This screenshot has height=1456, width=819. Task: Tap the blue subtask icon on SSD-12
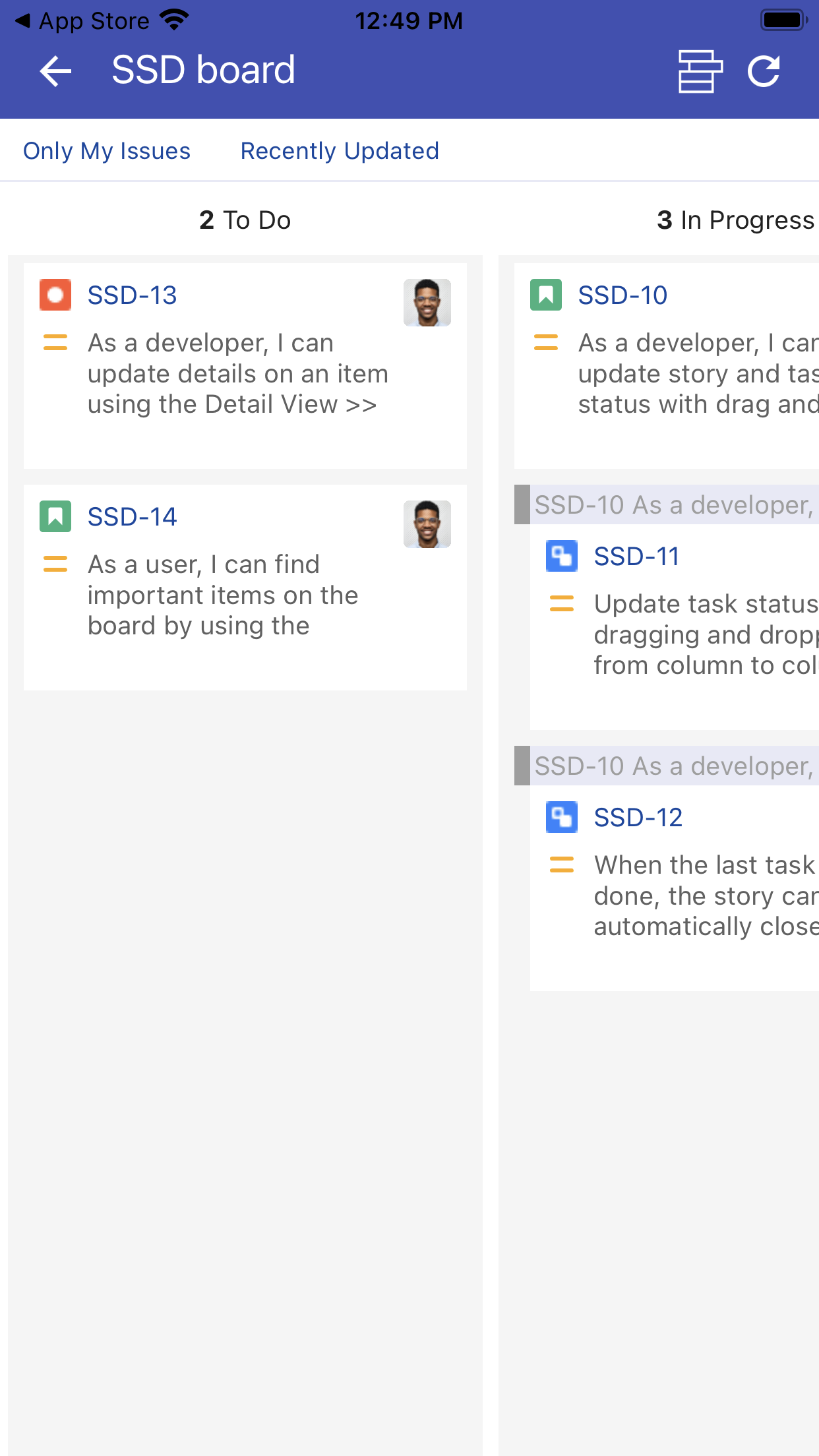[x=562, y=817]
